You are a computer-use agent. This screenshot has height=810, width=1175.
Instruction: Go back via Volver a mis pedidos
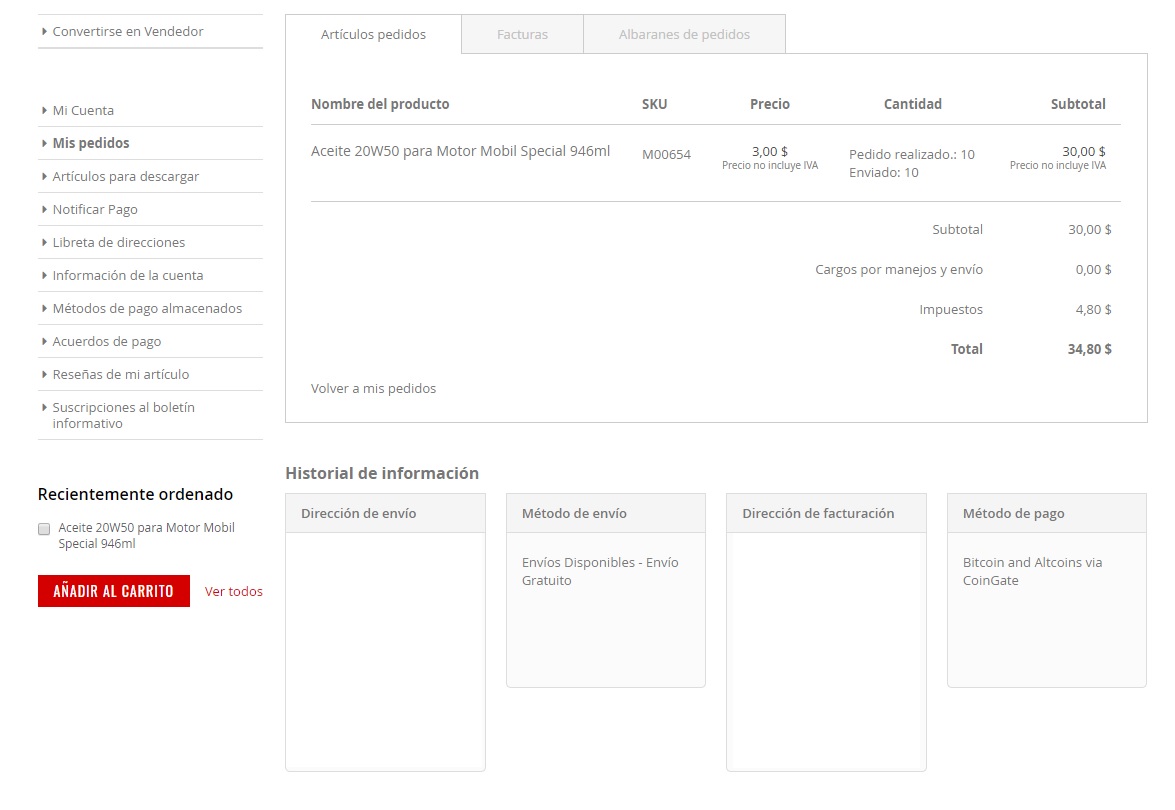pos(373,388)
